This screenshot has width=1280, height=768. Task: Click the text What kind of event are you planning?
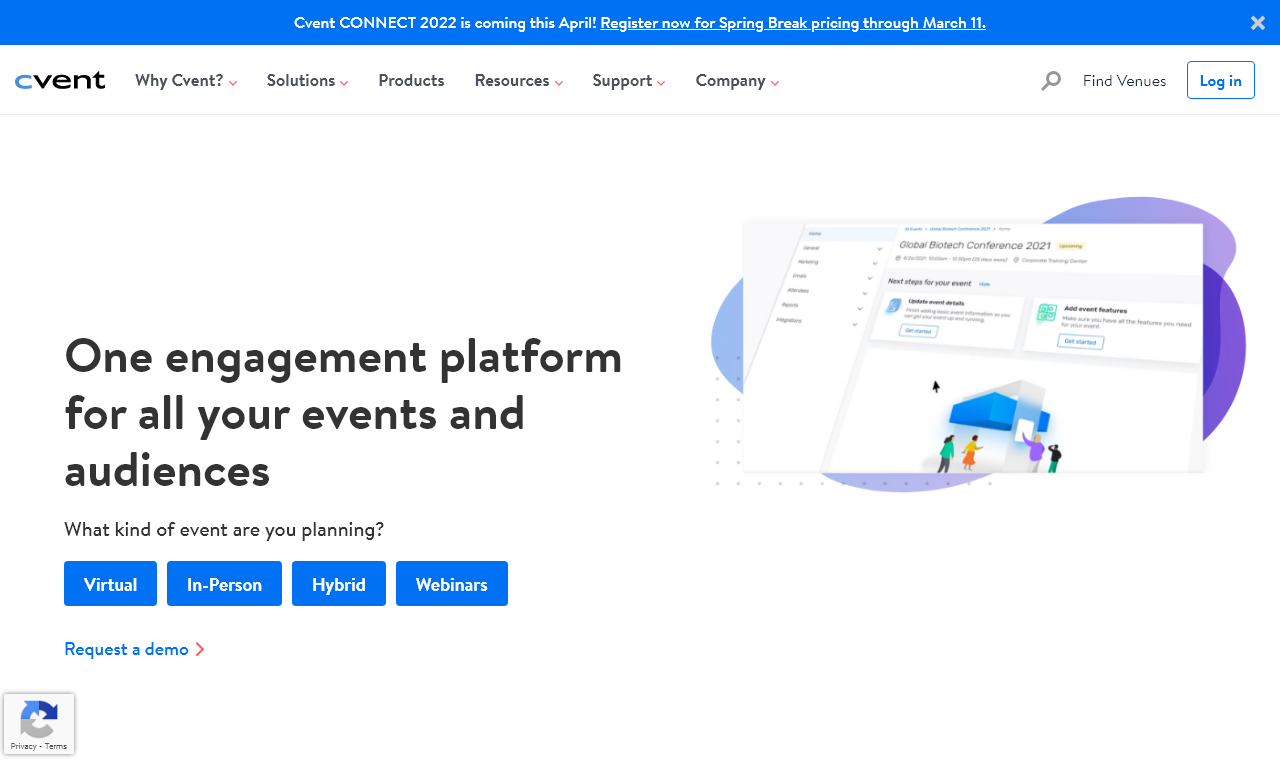[x=224, y=529]
